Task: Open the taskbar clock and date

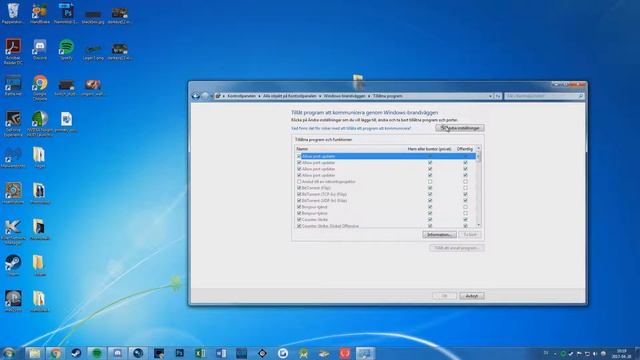Action: pos(622,353)
